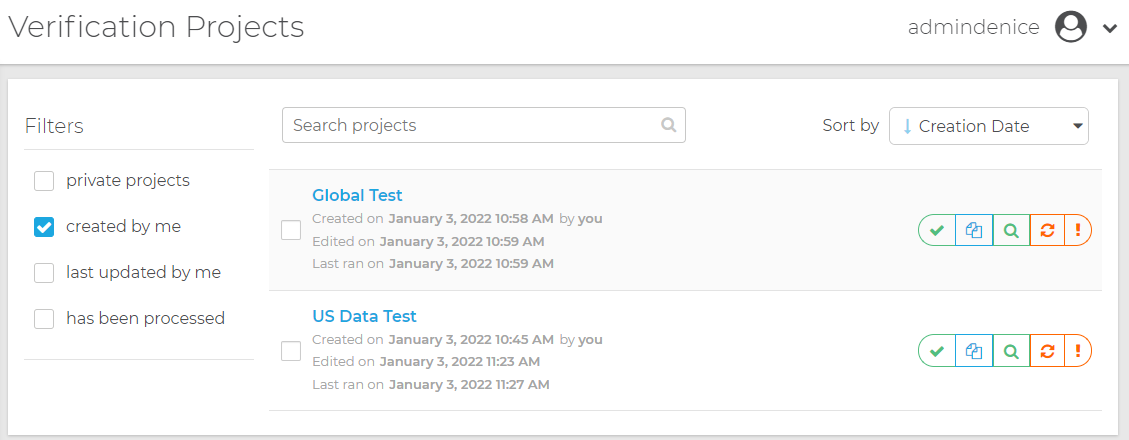Click the copy icon for US Data Test
The image size is (1129, 440).
(x=974, y=351)
